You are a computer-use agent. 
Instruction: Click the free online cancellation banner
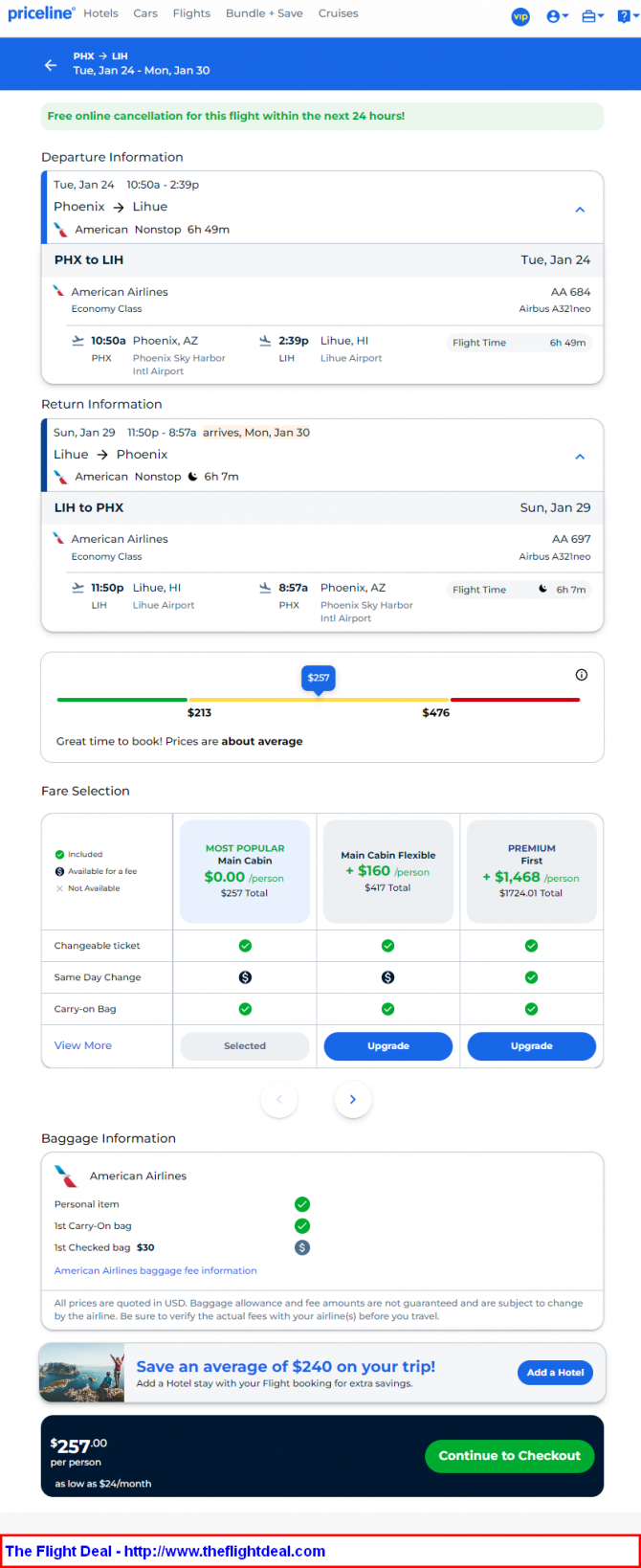click(x=322, y=116)
